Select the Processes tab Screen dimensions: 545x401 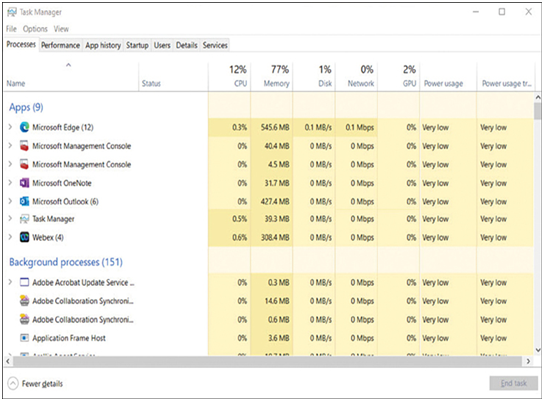[21, 44]
